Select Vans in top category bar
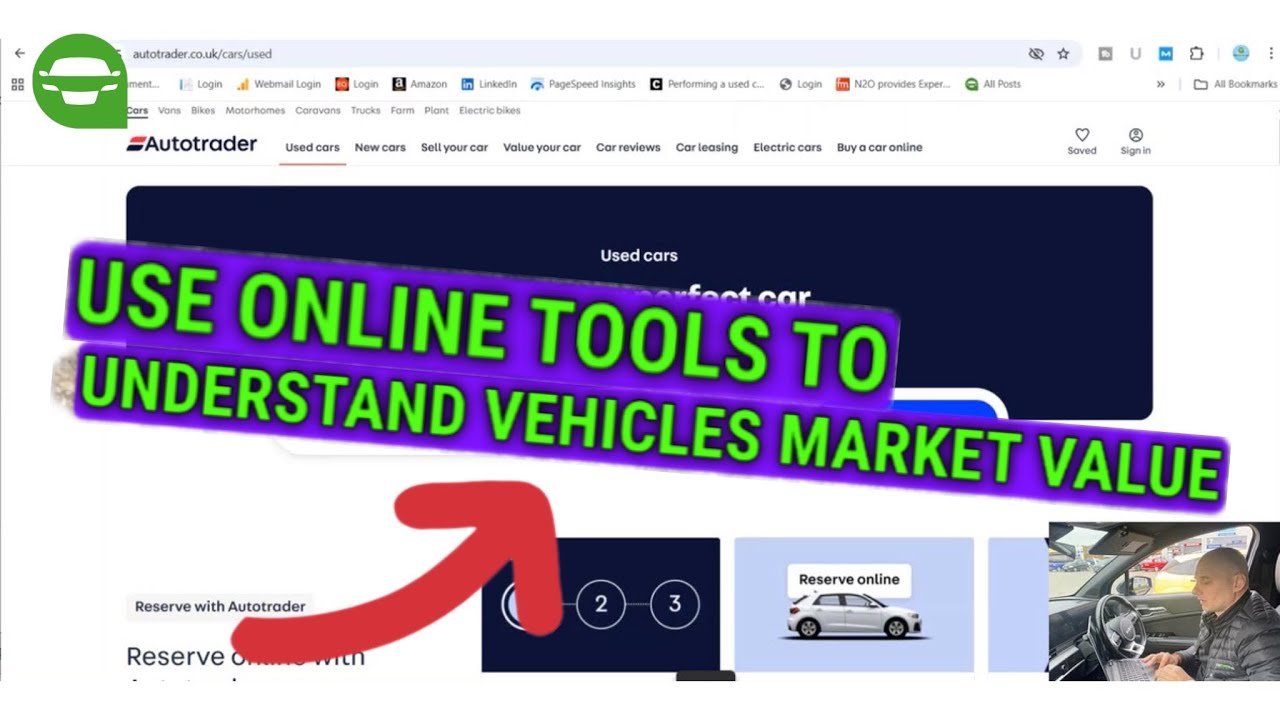The height and width of the screenshot is (720, 1280). [169, 111]
